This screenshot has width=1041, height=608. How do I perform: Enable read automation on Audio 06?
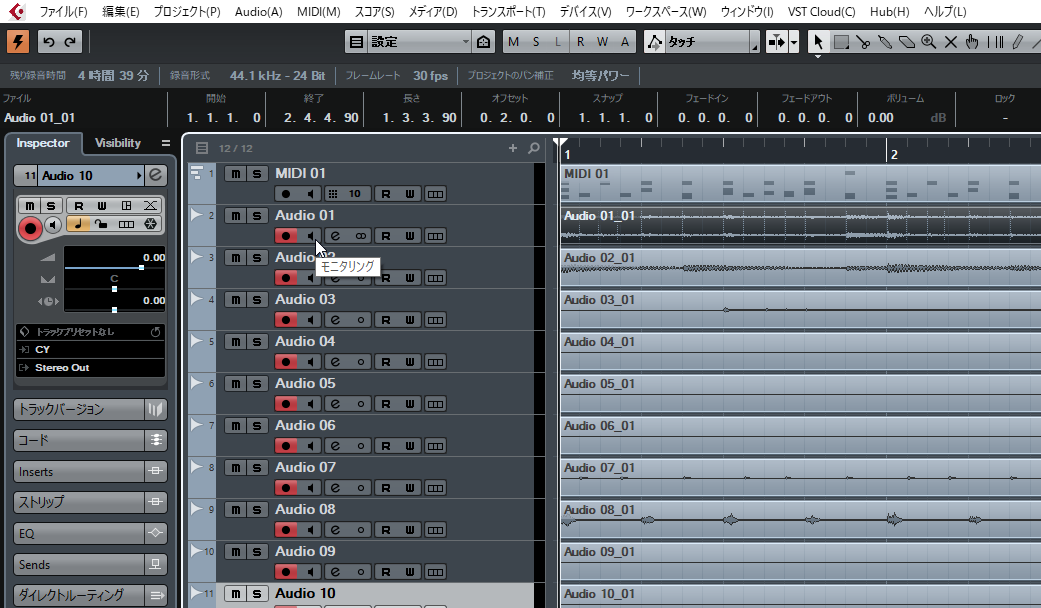point(386,446)
